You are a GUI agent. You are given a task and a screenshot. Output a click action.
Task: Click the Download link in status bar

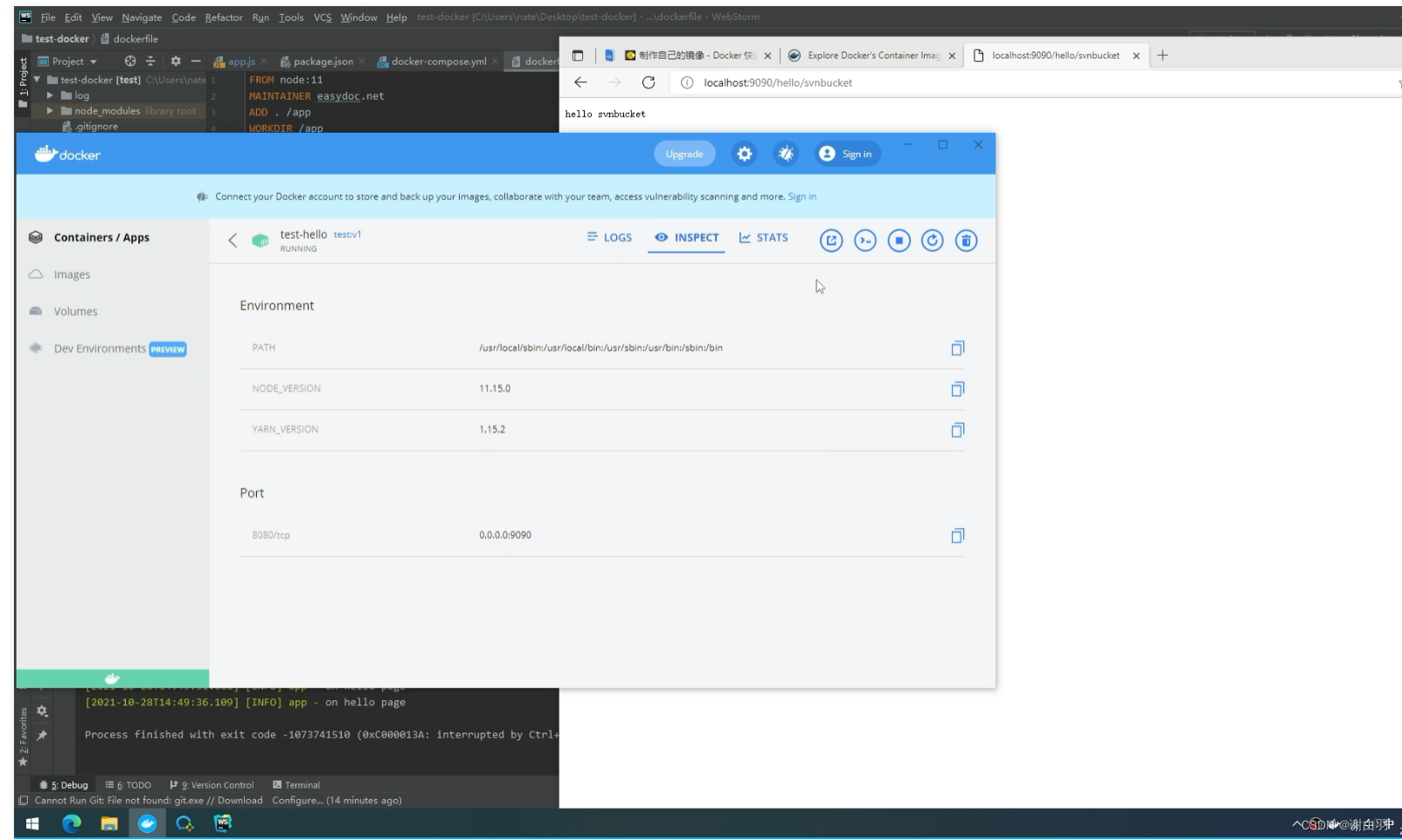tap(239, 801)
